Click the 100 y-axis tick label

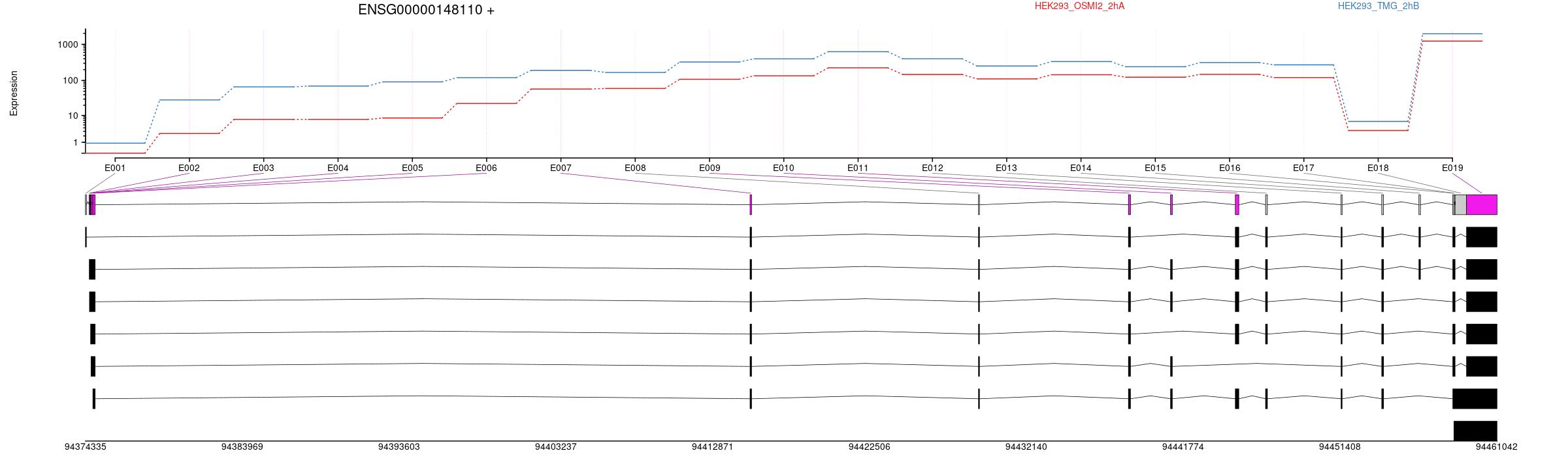click(x=71, y=80)
